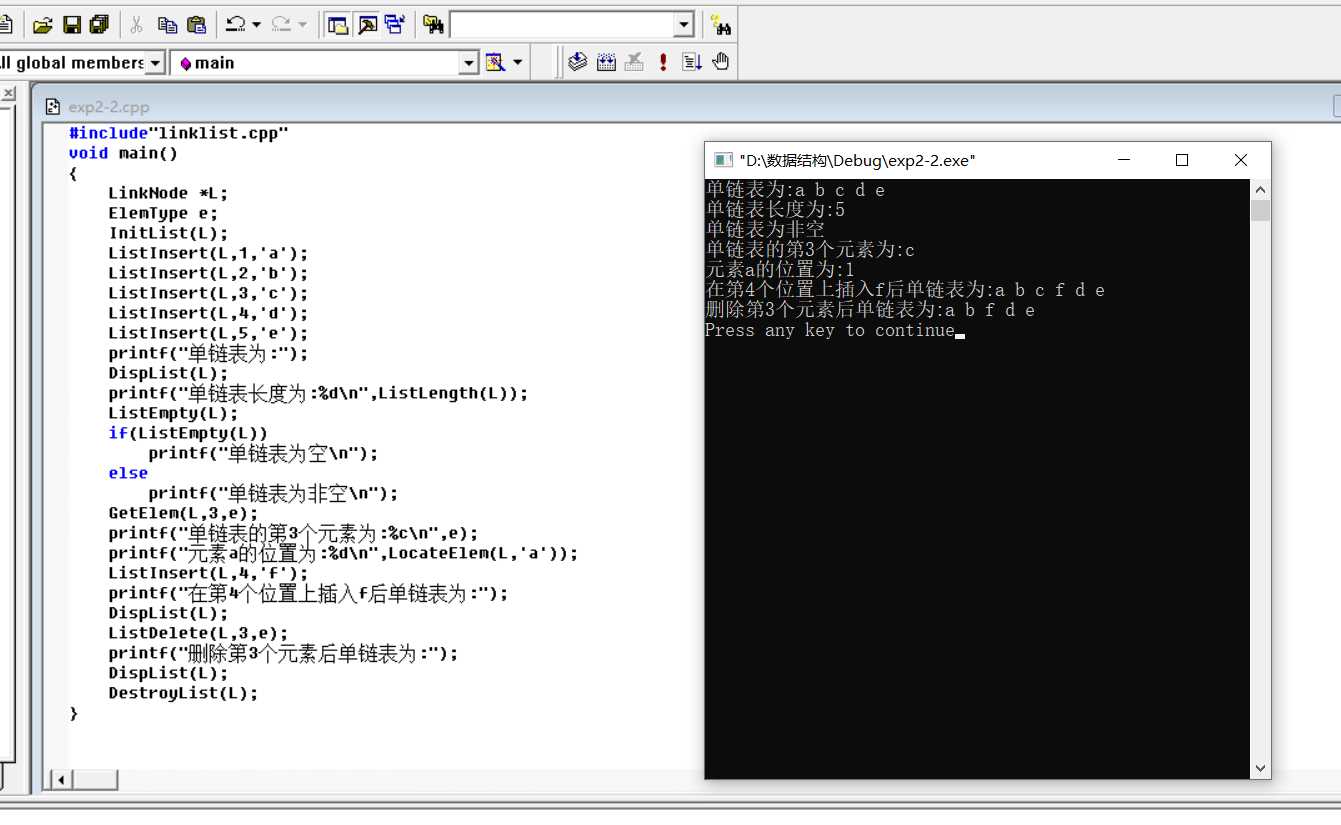Viewport: 1341px width, 825px height.
Task: Save the current file with the floppy icon
Action: pos(72,25)
